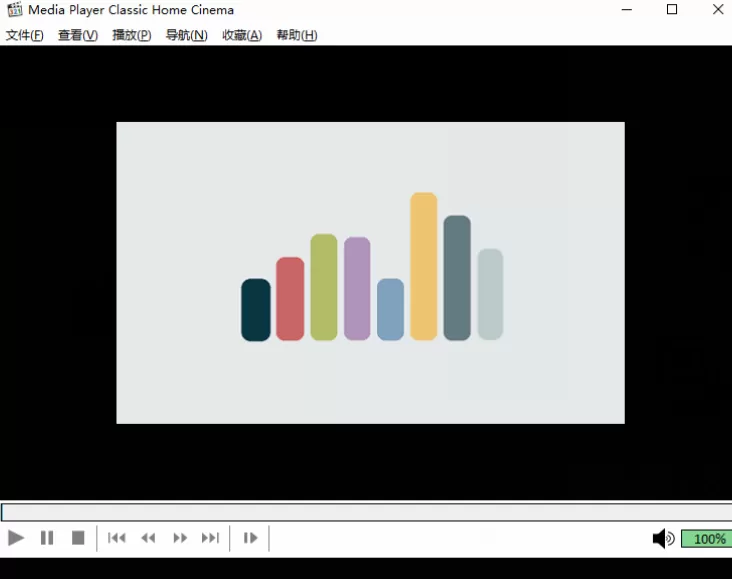Click the 100% volume slider
Screen dimensions: 732x579
click(706, 539)
